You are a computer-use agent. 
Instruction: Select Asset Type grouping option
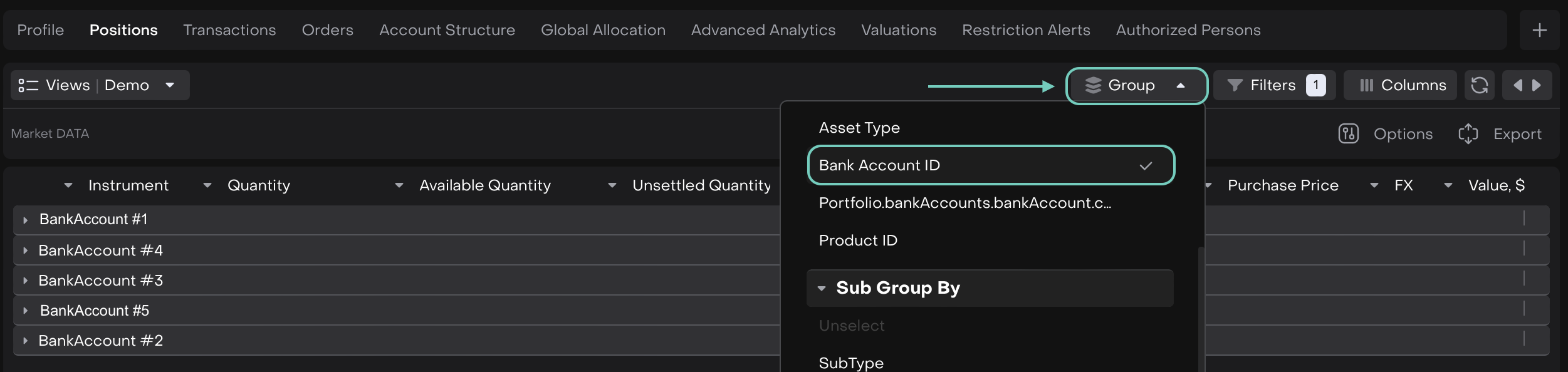(859, 128)
